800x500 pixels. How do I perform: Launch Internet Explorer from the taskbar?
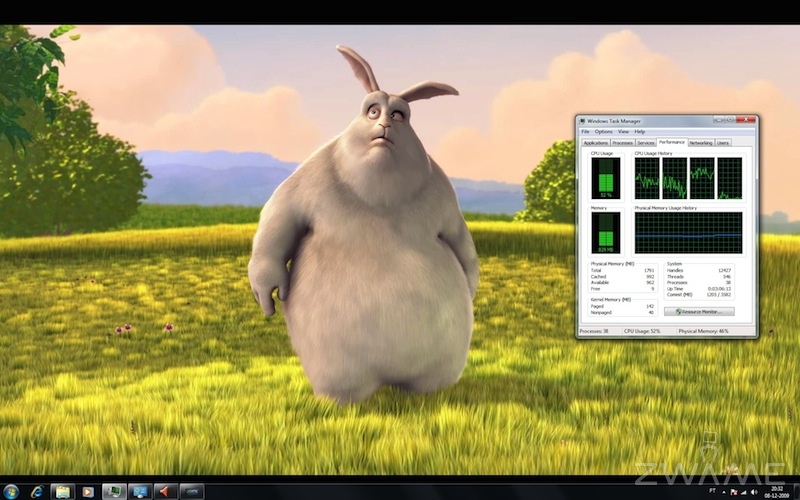(x=37, y=492)
